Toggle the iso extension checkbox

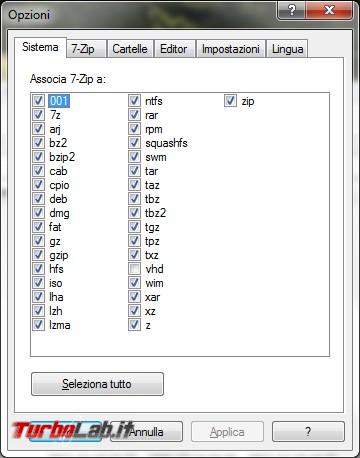tap(38, 283)
